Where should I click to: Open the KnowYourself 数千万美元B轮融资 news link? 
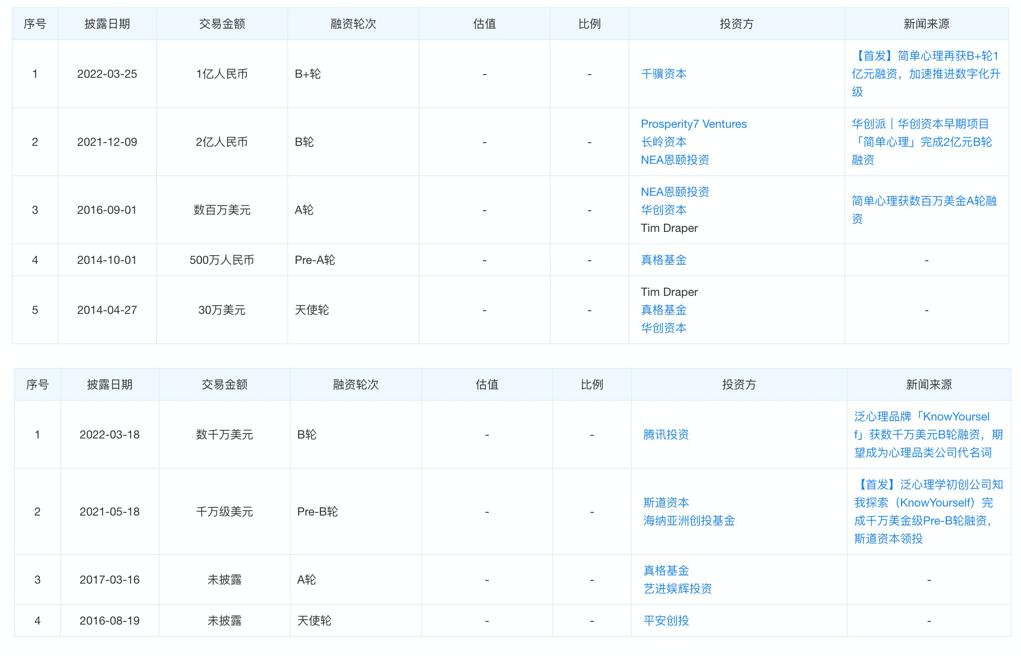[x=929, y=434]
